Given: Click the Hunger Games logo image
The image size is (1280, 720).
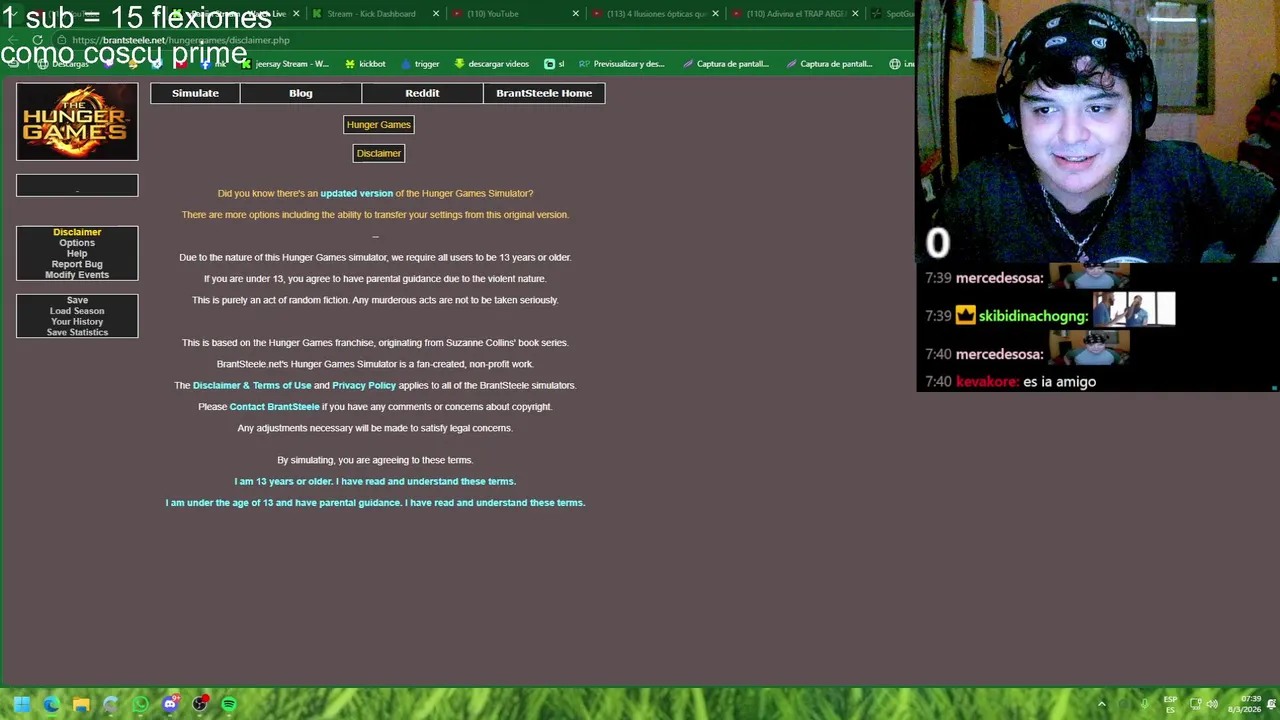Looking at the screenshot, I should tap(77, 121).
